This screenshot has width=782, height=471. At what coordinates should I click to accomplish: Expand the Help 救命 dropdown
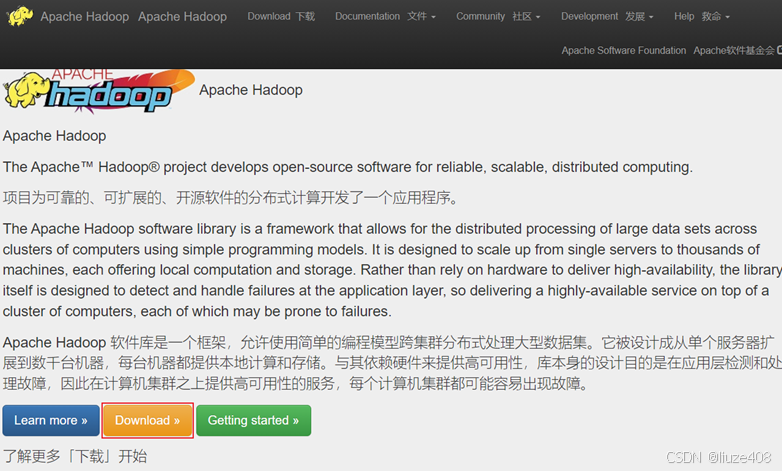(x=702, y=16)
